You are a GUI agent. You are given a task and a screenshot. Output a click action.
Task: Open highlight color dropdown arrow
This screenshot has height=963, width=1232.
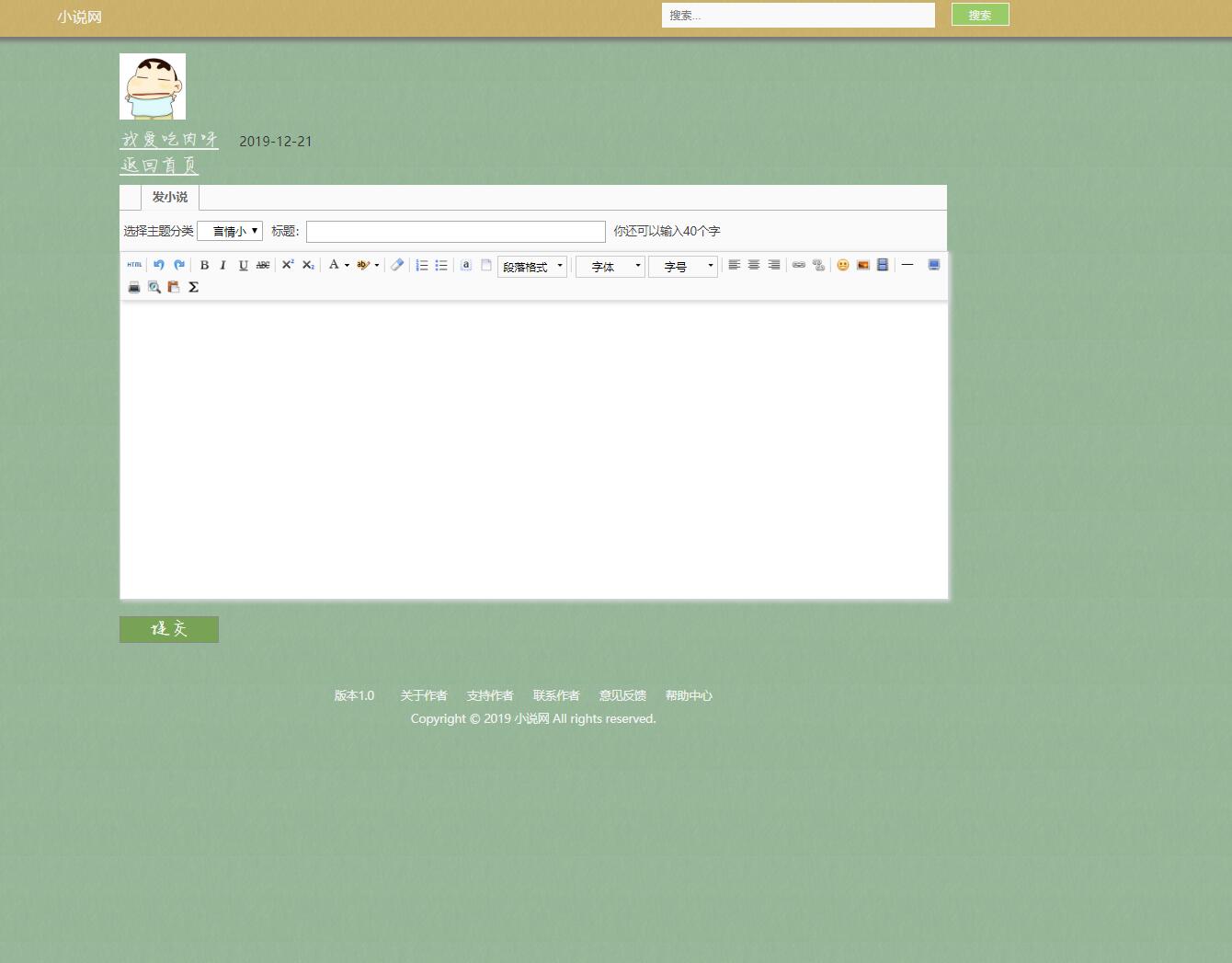(377, 265)
